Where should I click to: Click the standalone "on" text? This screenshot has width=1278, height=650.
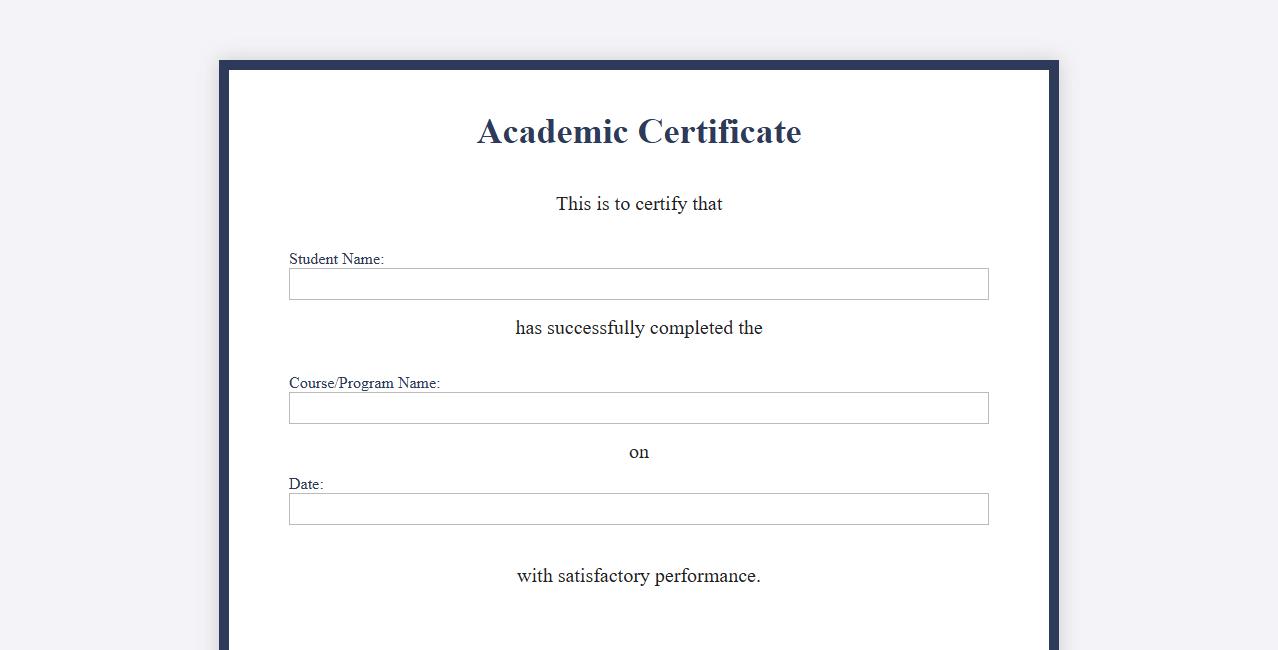coord(639,452)
